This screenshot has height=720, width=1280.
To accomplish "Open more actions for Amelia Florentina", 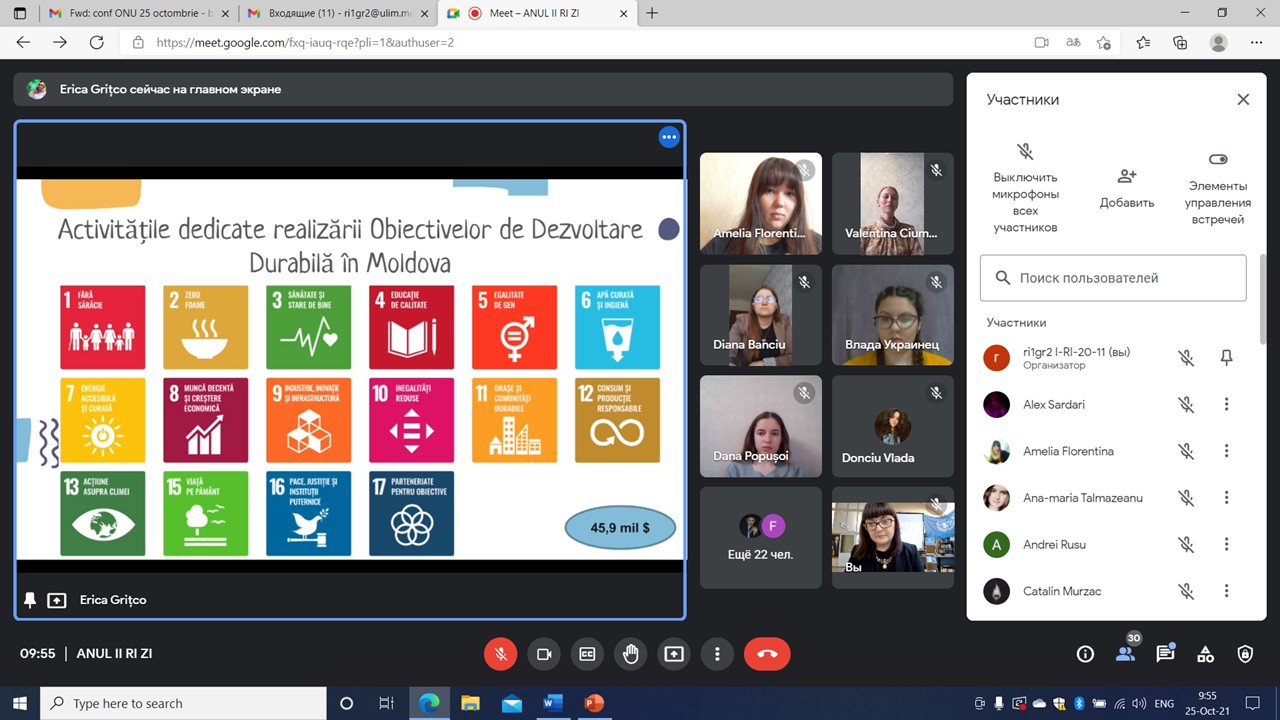I will click(x=1227, y=451).
